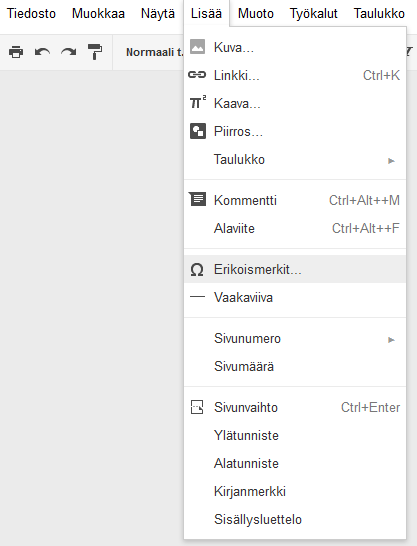Click the Kommentti comment icon

197,199
